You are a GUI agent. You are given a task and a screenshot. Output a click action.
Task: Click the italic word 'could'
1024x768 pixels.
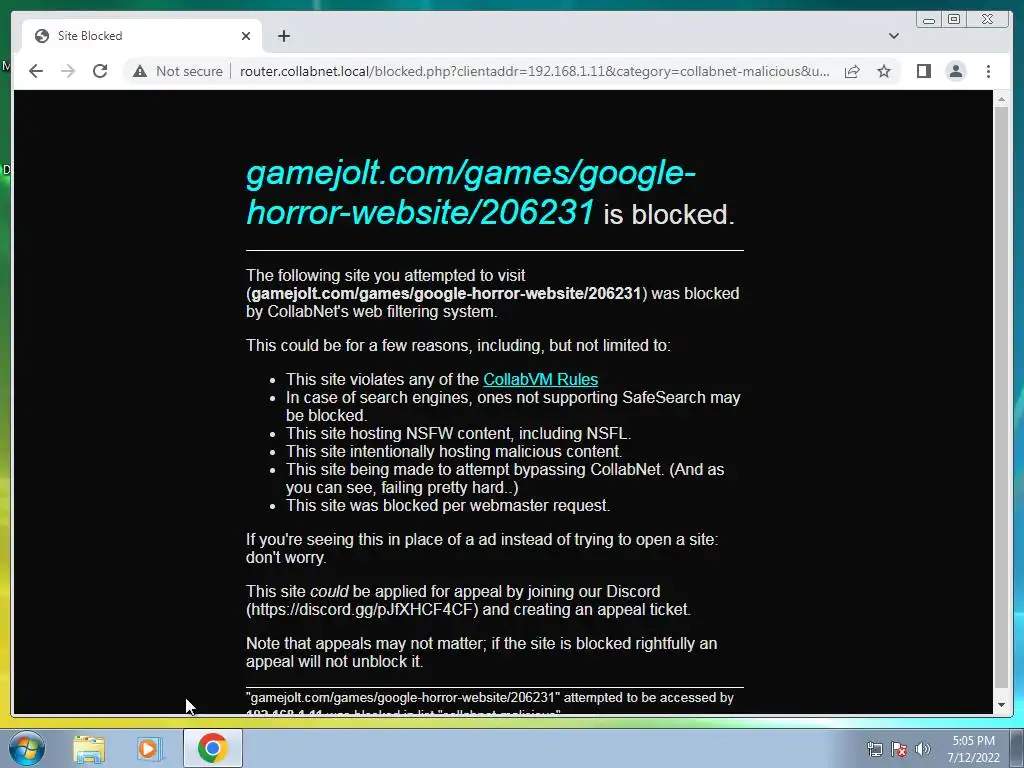pyautogui.click(x=329, y=592)
